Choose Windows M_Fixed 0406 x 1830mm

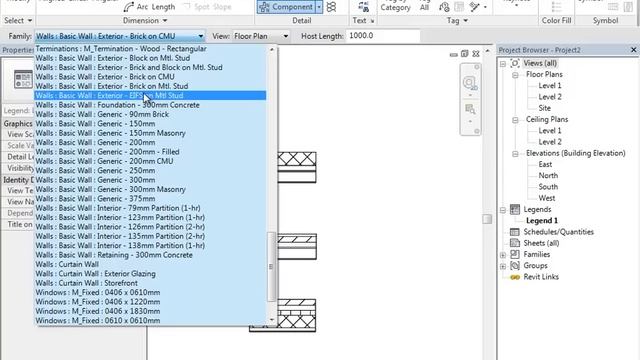click(x=150, y=311)
